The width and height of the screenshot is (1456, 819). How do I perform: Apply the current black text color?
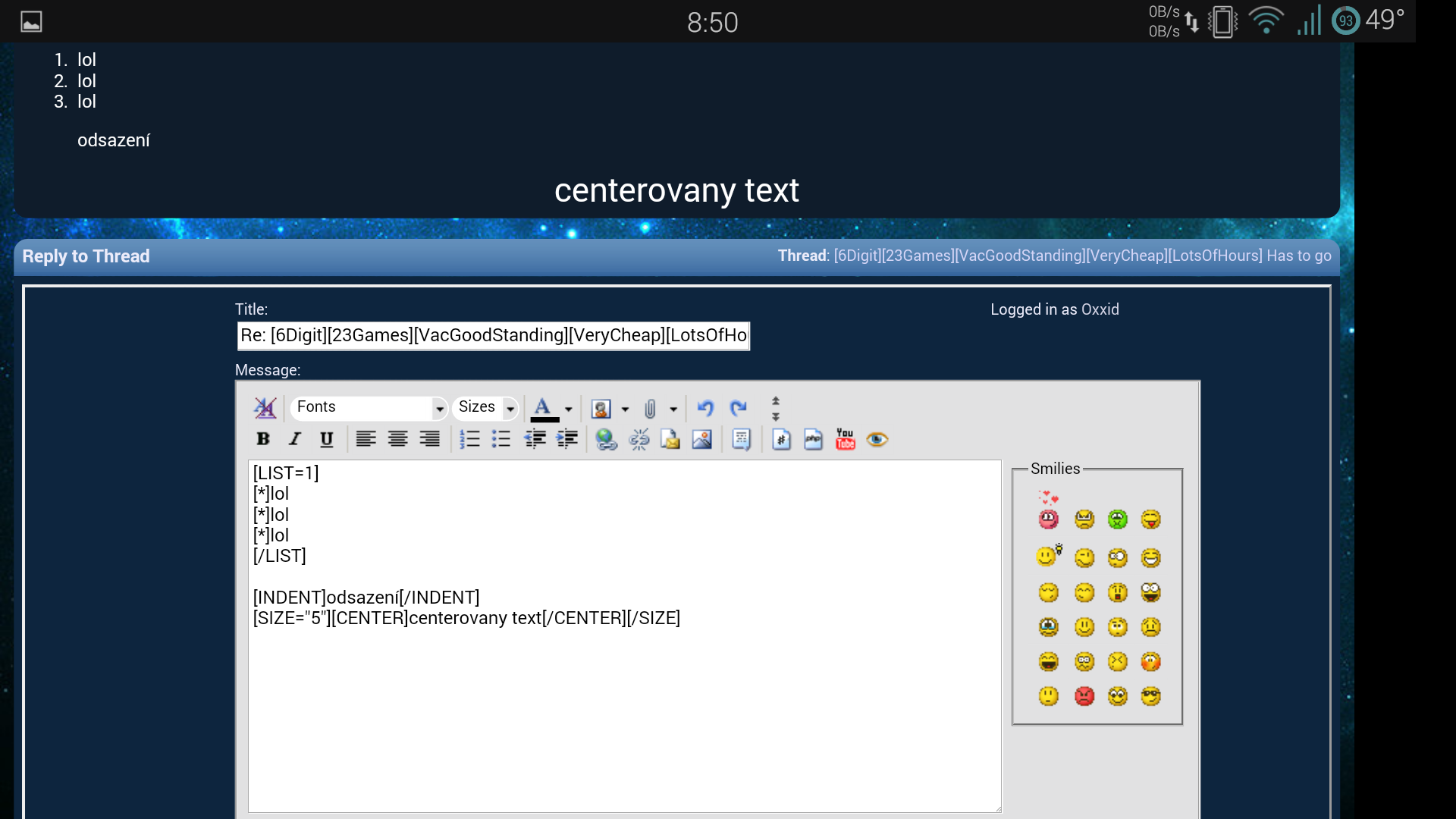point(543,408)
